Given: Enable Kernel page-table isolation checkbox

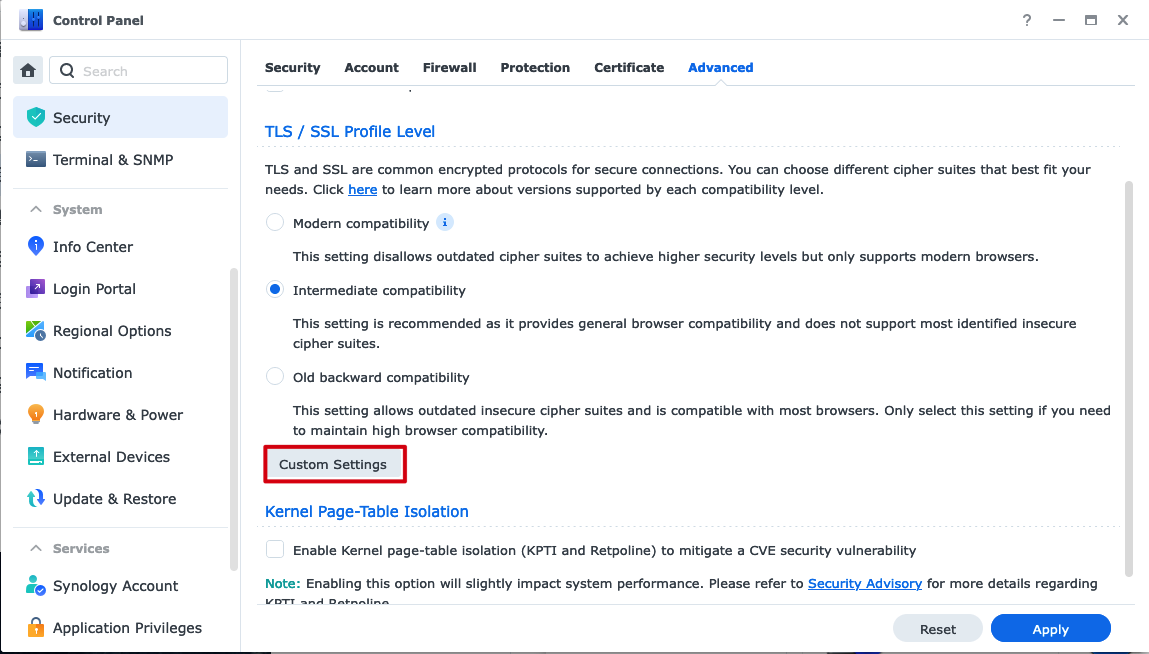Looking at the screenshot, I should 275,550.
